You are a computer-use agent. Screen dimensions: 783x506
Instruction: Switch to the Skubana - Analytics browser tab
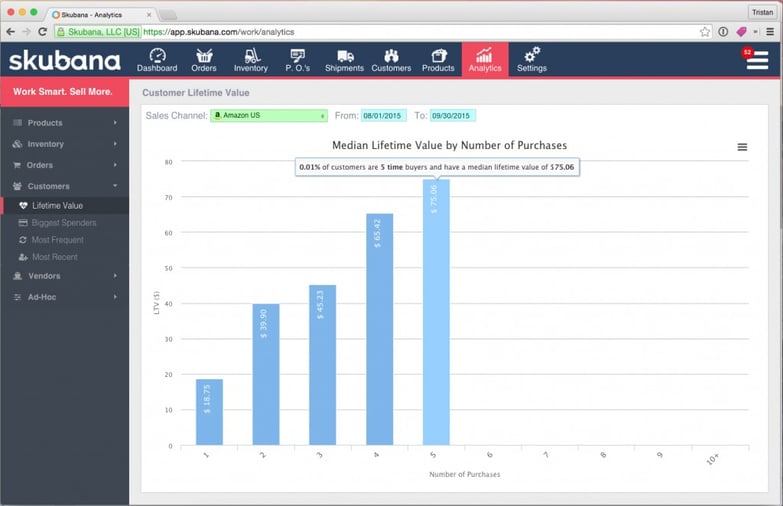[x=100, y=14]
